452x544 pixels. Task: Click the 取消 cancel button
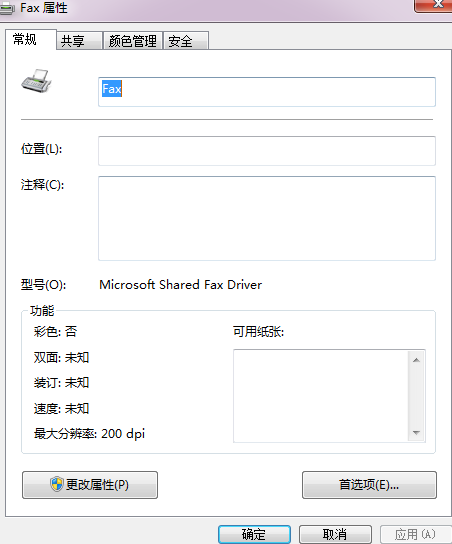pyautogui.click(x=335, y=534)
